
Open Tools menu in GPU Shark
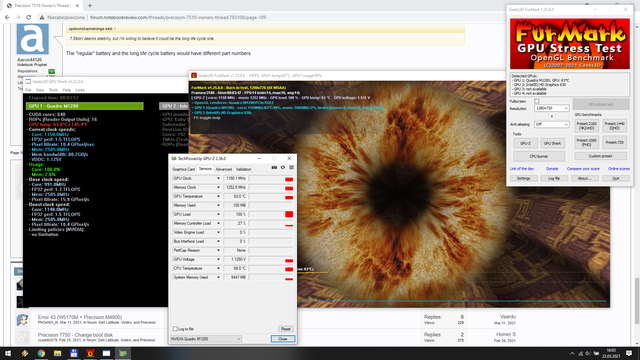point(53,90)
